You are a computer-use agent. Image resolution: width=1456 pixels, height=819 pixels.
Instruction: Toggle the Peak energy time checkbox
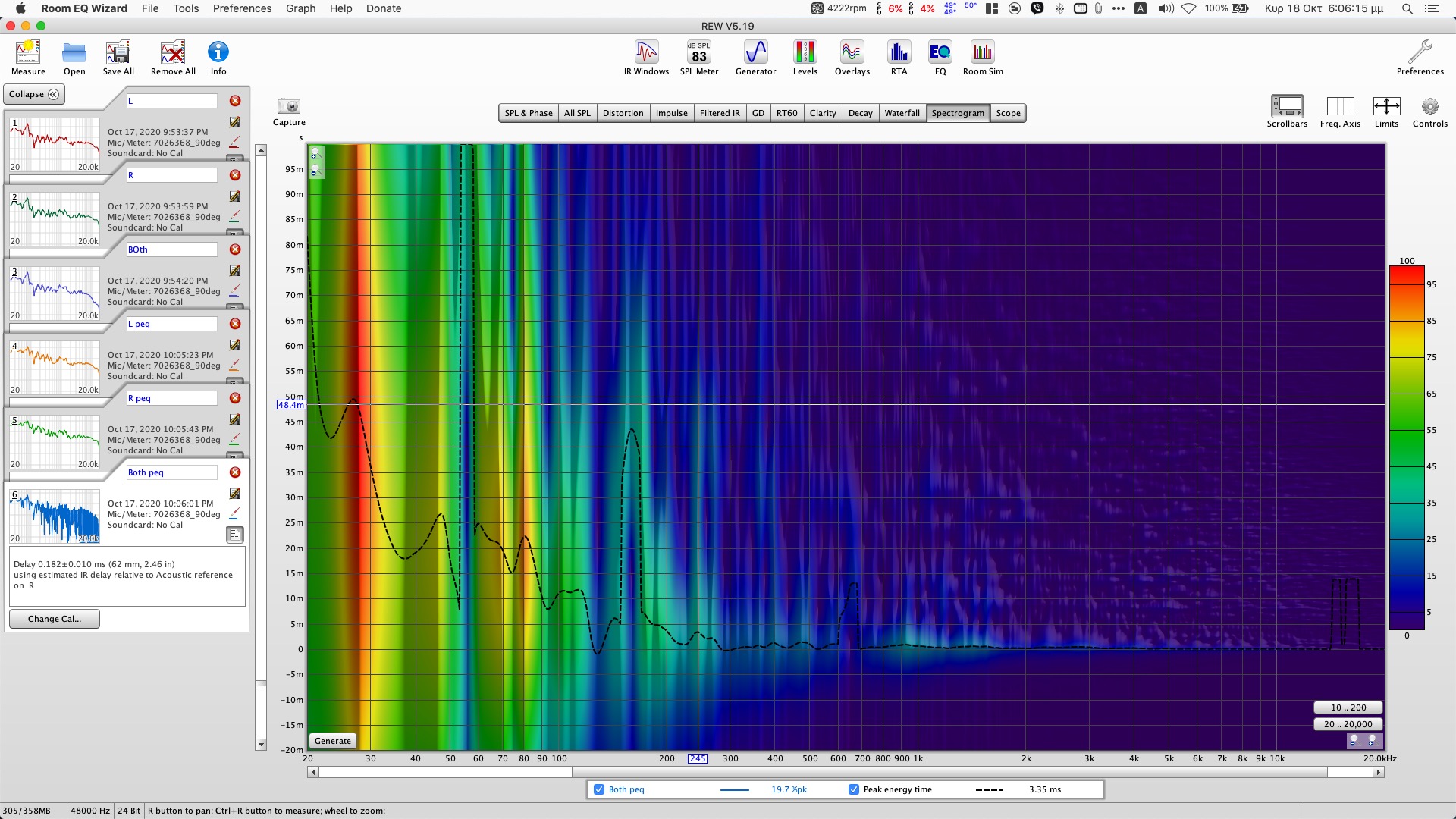click(x=854, y=789)
